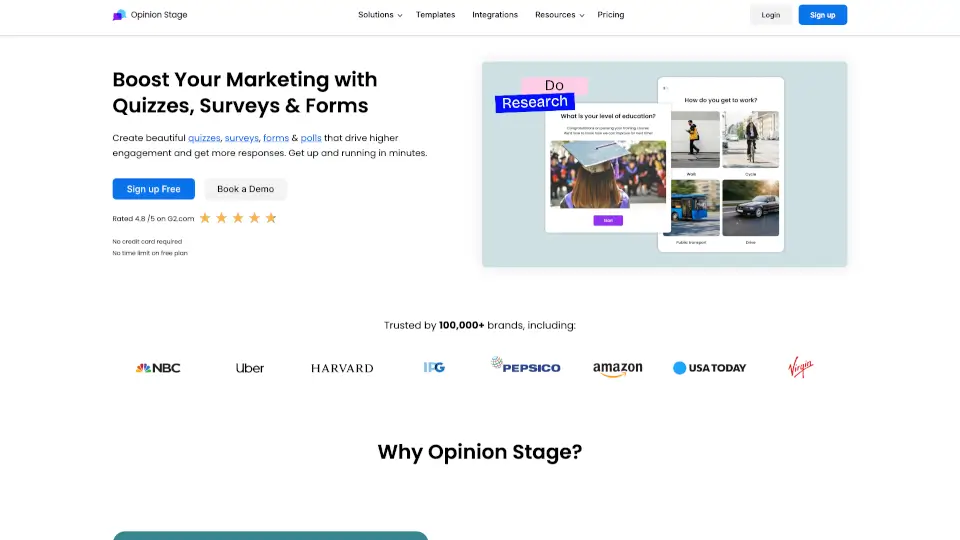Click the Harvard logo
Viewport: 960px width, 540px height.
click(342, 368)
